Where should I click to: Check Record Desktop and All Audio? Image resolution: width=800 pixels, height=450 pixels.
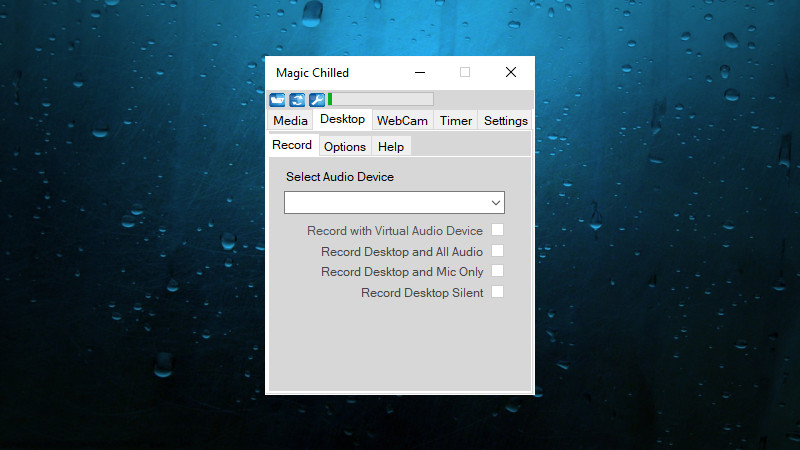pyautogui.click(x=497, y=251)
